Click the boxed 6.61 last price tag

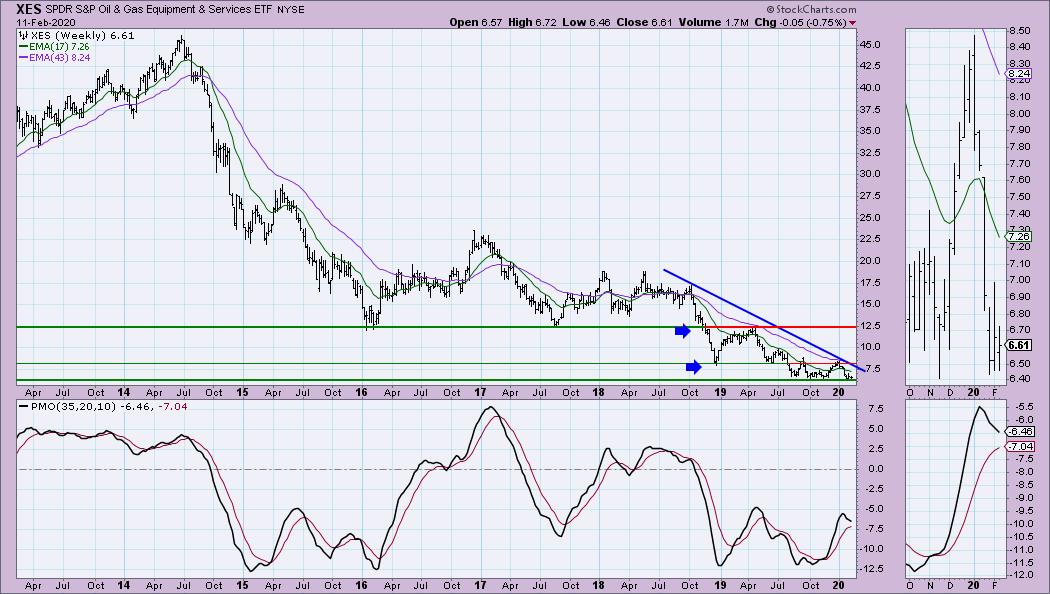[1019, 346]
